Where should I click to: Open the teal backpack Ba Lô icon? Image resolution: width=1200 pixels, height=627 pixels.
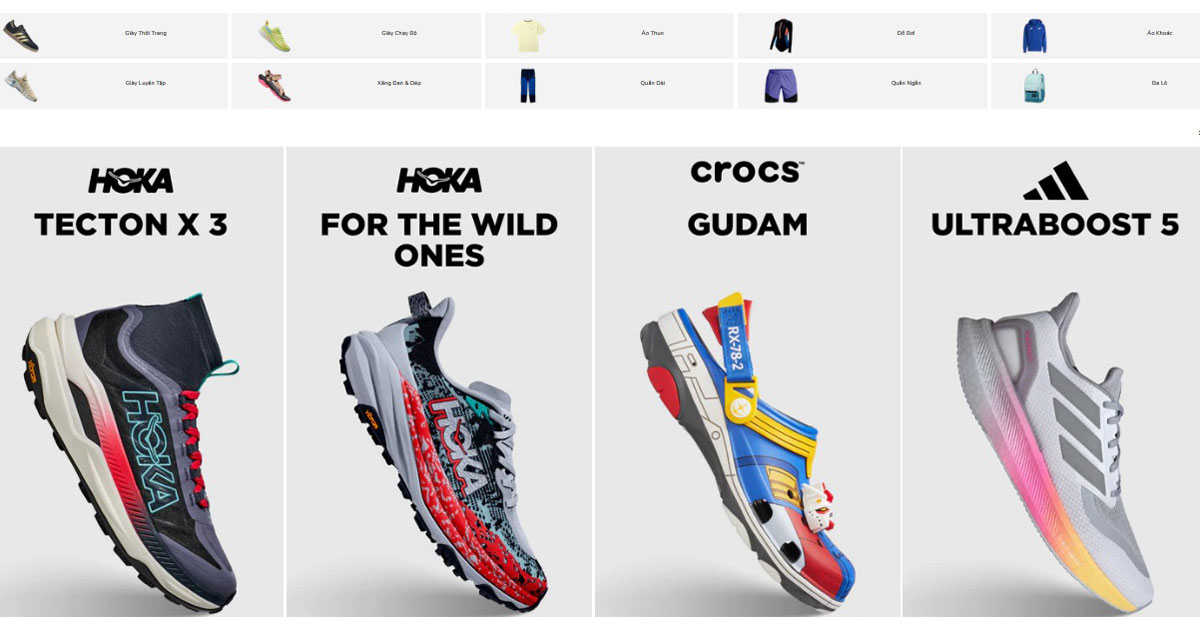1033,86
